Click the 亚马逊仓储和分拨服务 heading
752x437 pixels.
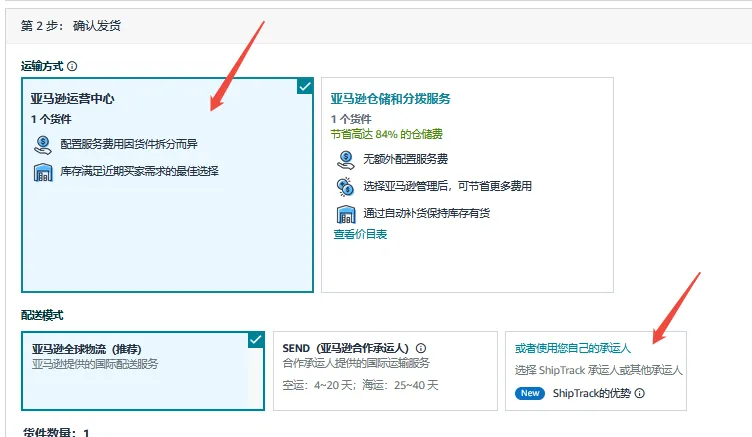point(390,99)
